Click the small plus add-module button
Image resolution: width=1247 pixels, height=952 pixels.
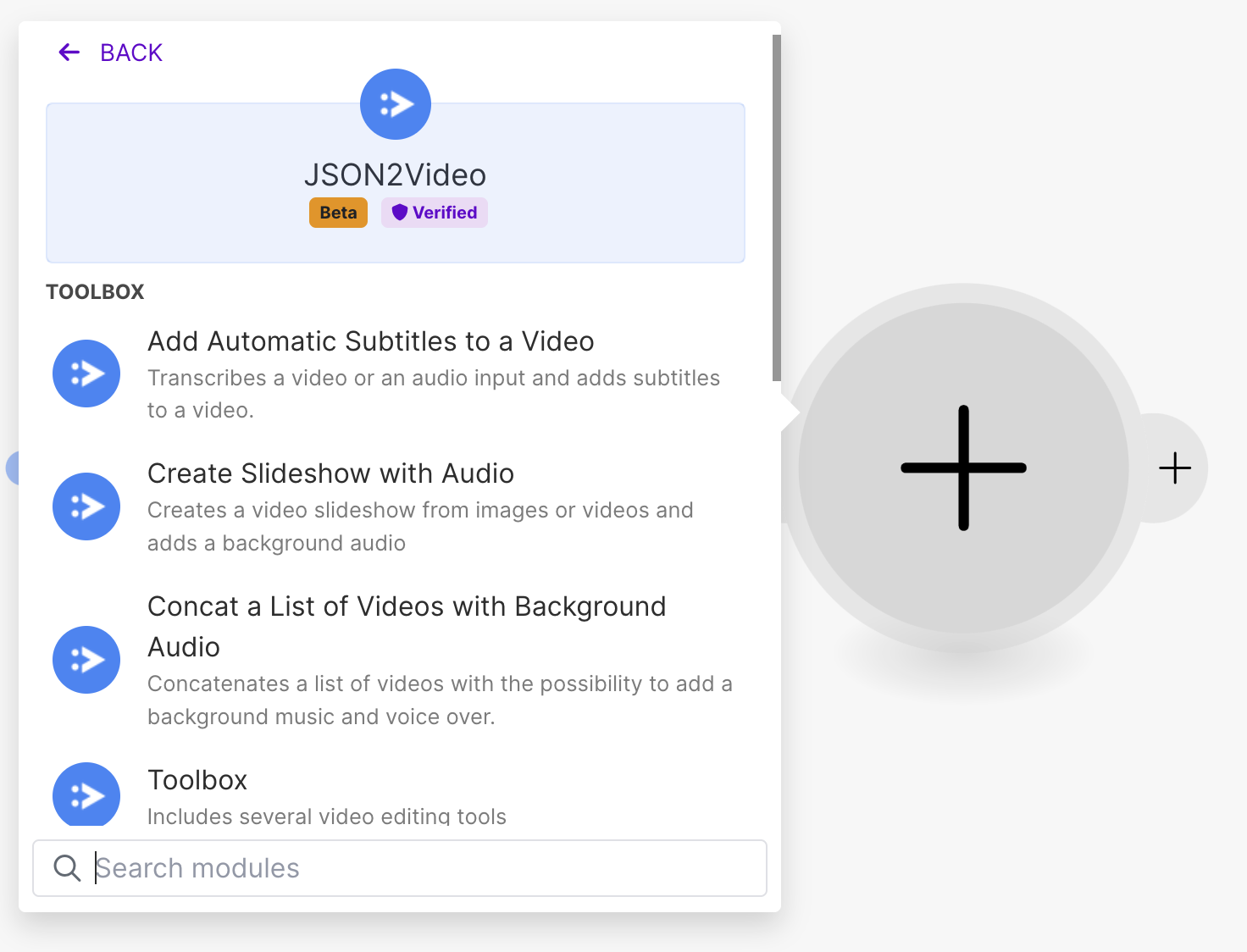(1175, 468)
